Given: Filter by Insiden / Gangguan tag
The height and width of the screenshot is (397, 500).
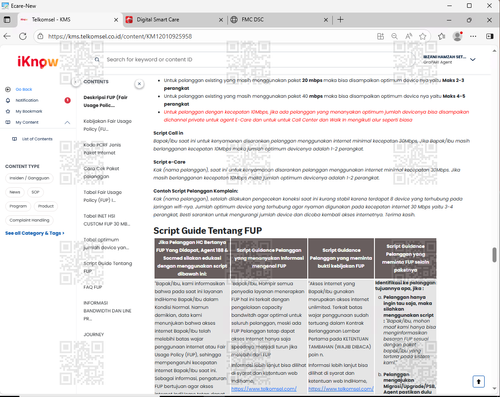Looking at the screenshot, I should coord(29,178).
